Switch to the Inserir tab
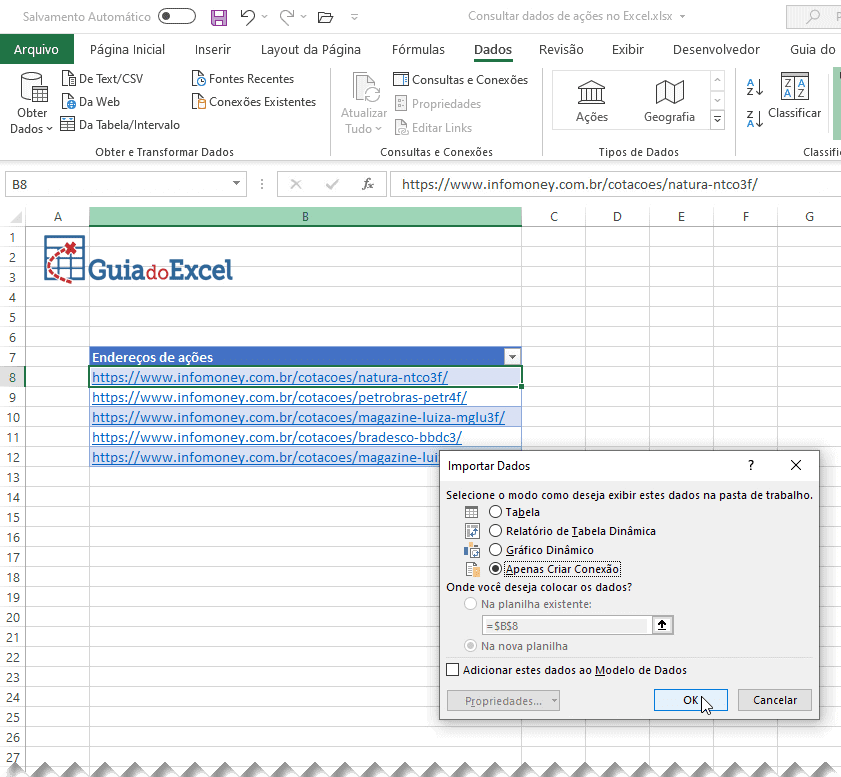841x777 pixels. tap(212, 49)
